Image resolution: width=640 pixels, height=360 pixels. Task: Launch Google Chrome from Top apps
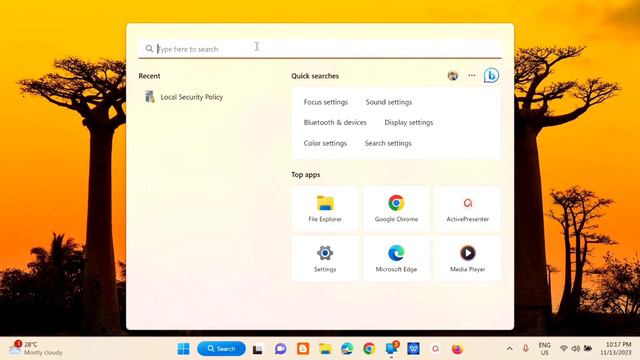[396, 209]
